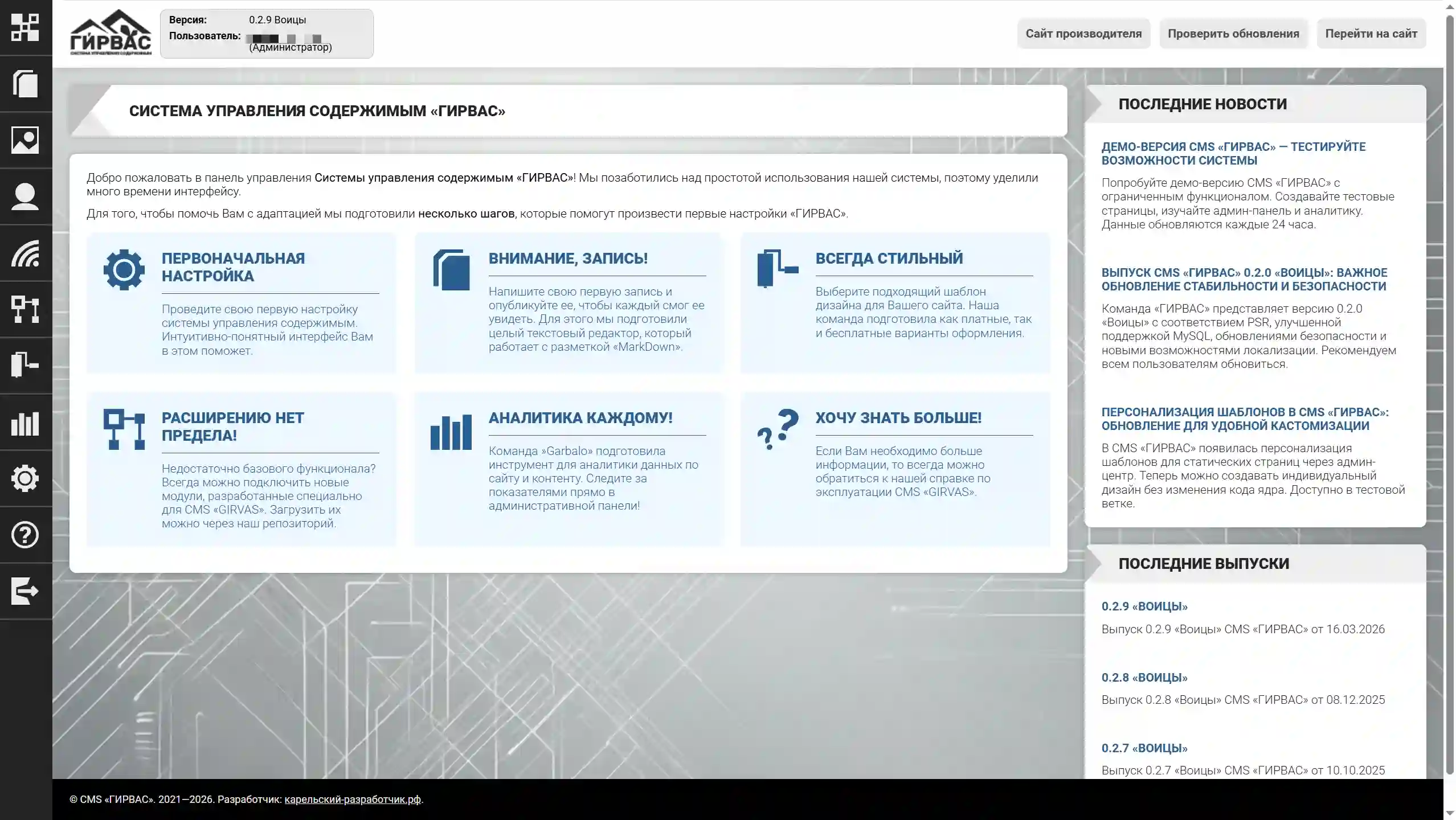Viewport: 1456px width, 820px height.
Task: Click the Сайт производителя button
Action: tap(1083, 34)
